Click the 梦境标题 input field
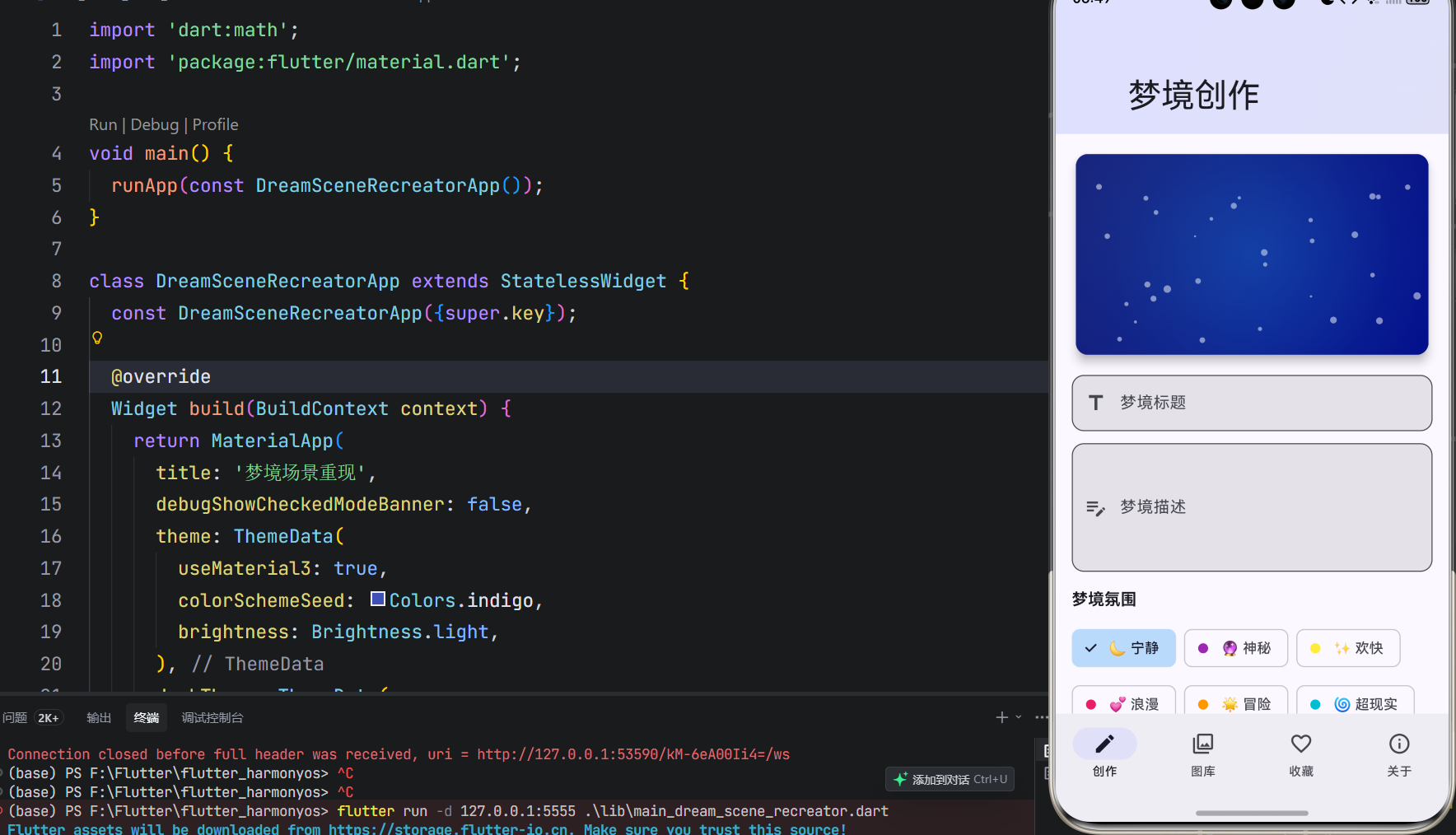Screen dimensions: 1456x835 (x=1252, y=403)
